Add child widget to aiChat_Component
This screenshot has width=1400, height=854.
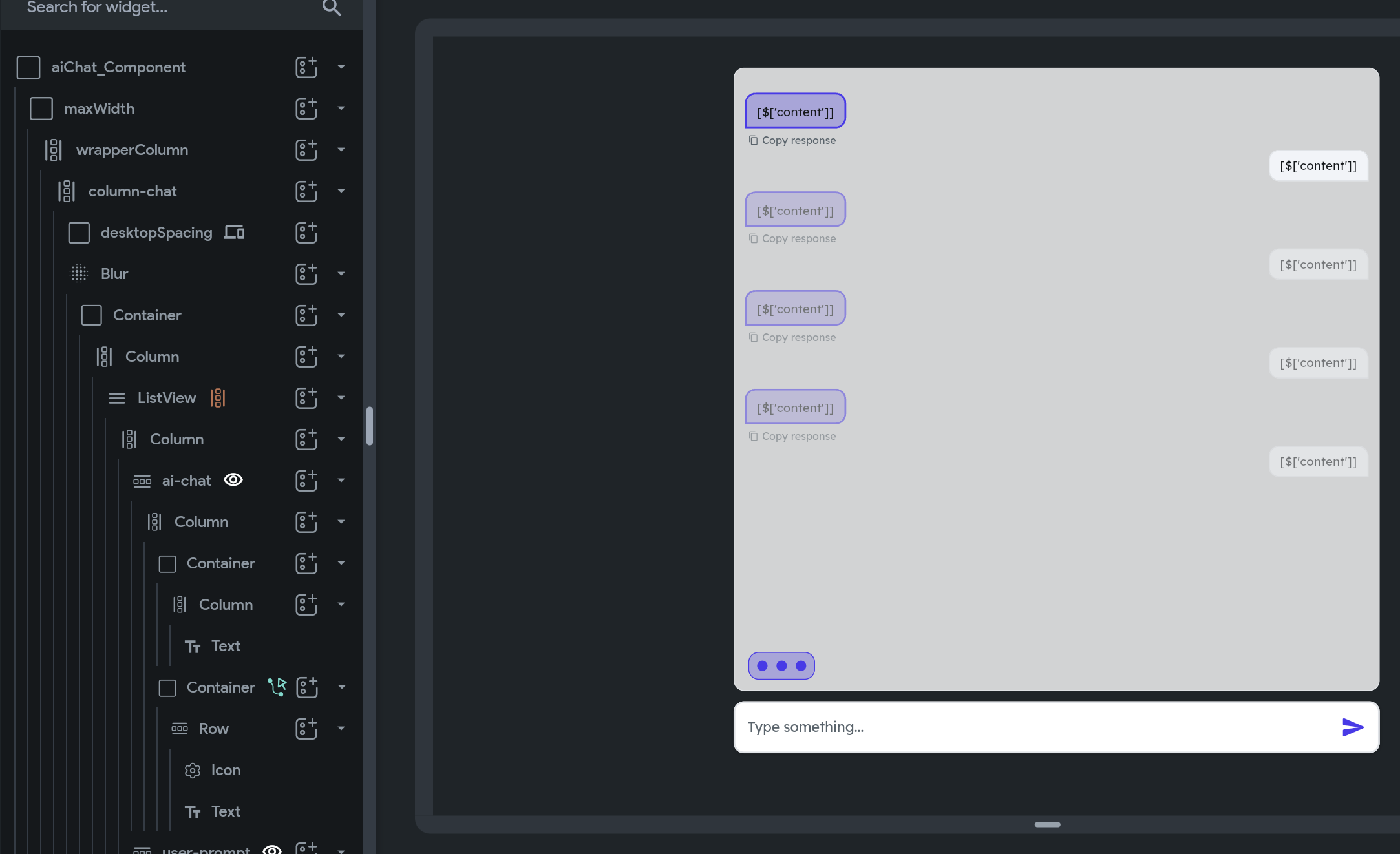[x=306, y=67]
